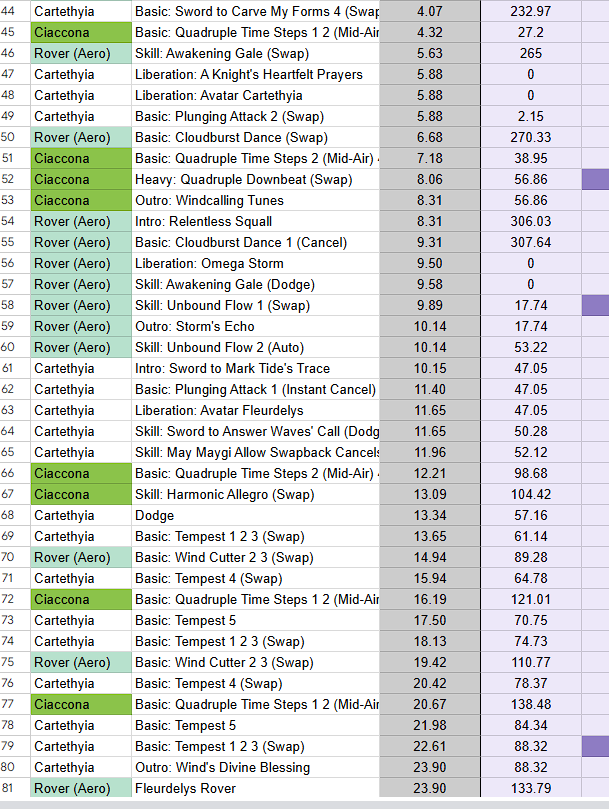The width and height of the screenshot is (609, 812).
Task: Select "Heavy: Quadruple Downbeat (Swap)" cell
Action: [256, 179]
